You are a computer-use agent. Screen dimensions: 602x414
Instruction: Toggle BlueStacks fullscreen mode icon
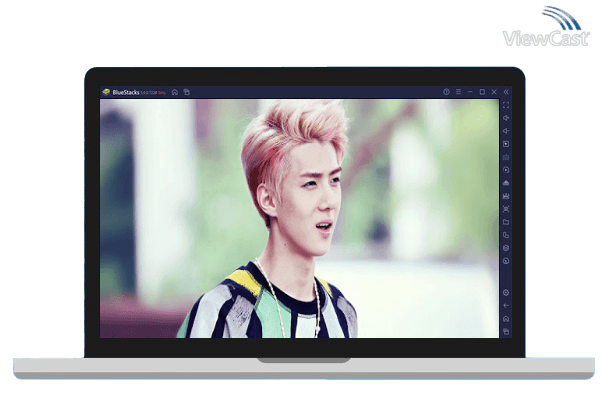tap(506, 105)
